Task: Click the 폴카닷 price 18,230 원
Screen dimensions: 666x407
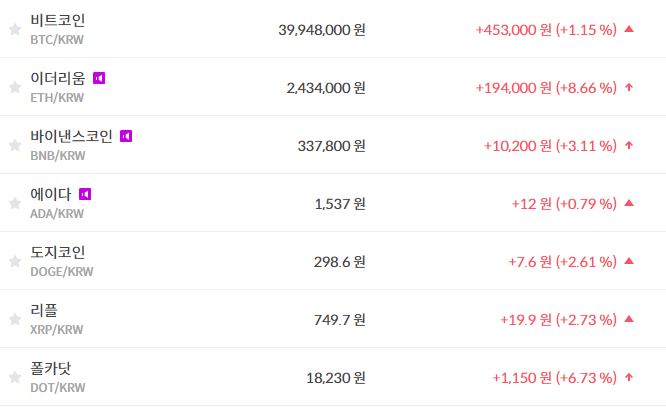Action: pyautogui.click(x=336, y=377)
